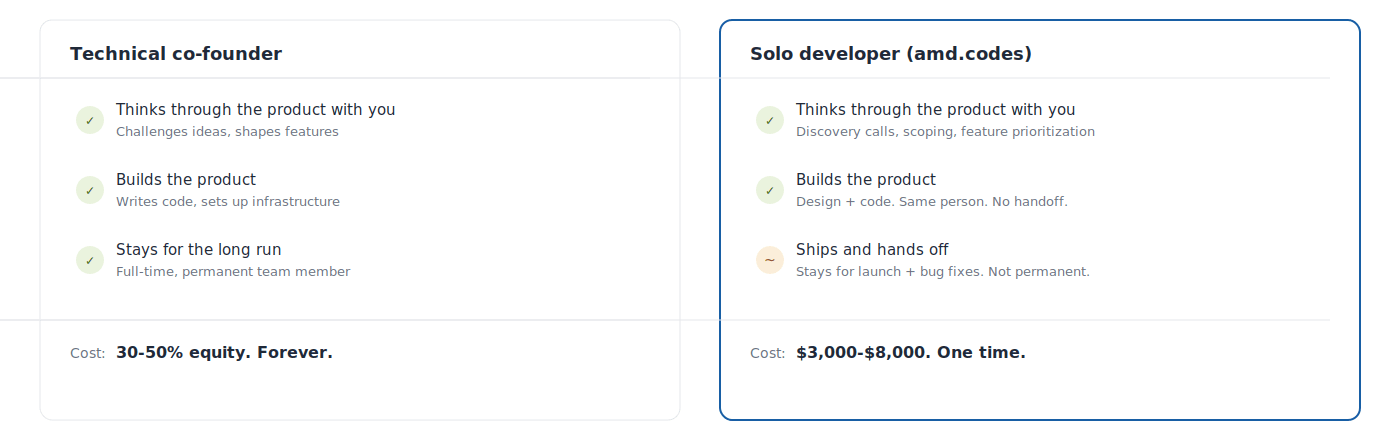Click "Full-time, permanent team member" text
1400x440 pixels.
click(x=233, y=272)
